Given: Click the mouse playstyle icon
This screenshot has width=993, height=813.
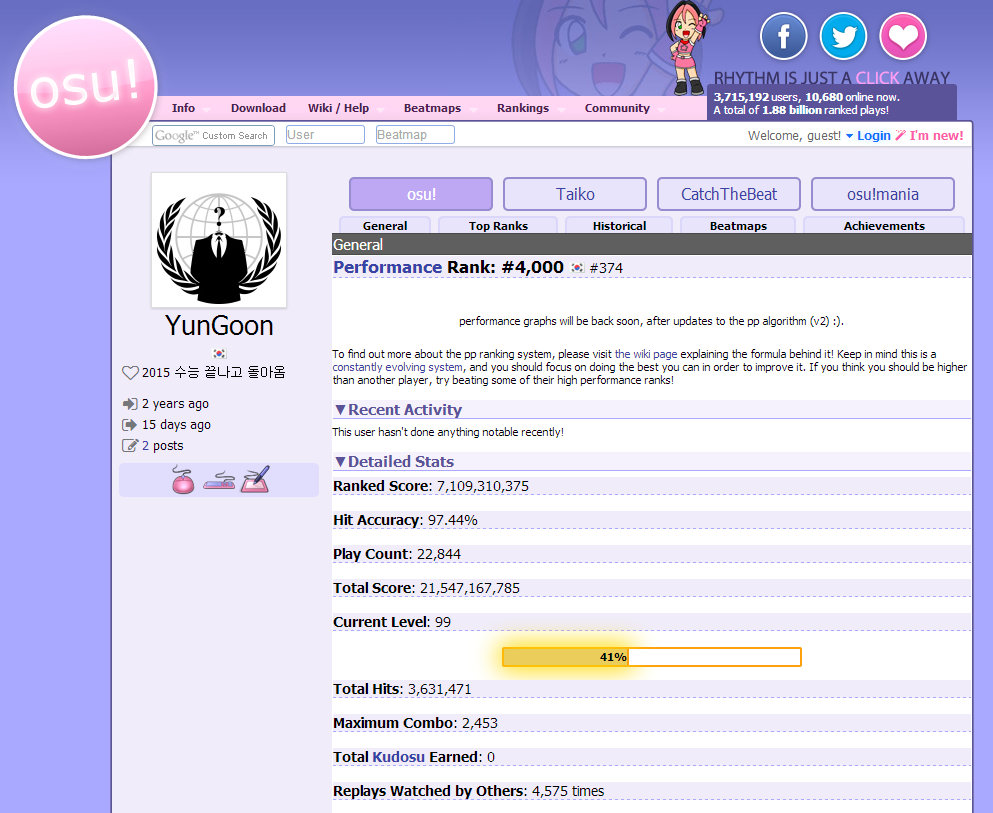Looking at the screenshot, I should [x=183, y=480].
